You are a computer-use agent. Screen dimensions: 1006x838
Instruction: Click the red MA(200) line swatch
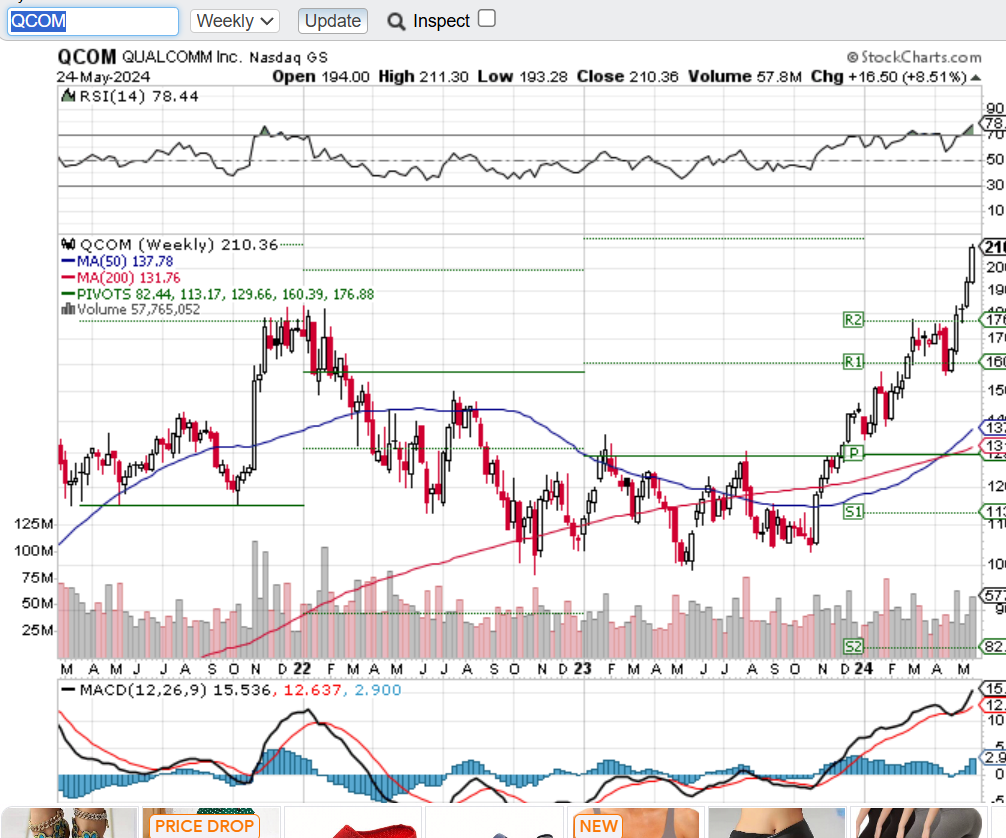click(68, 278)
